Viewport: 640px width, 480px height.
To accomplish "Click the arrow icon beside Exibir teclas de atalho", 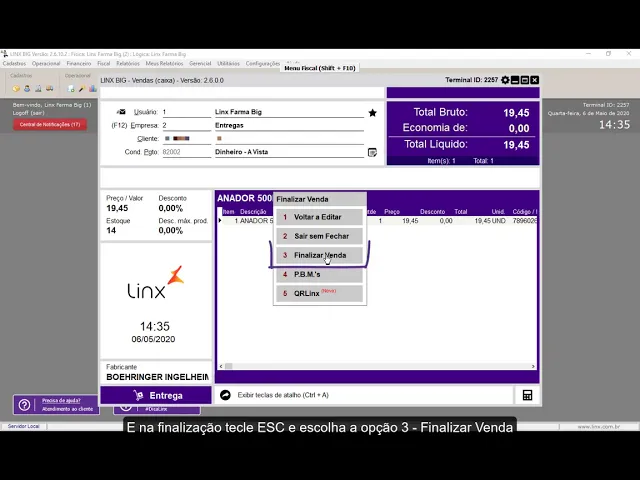I will [225, 395].
